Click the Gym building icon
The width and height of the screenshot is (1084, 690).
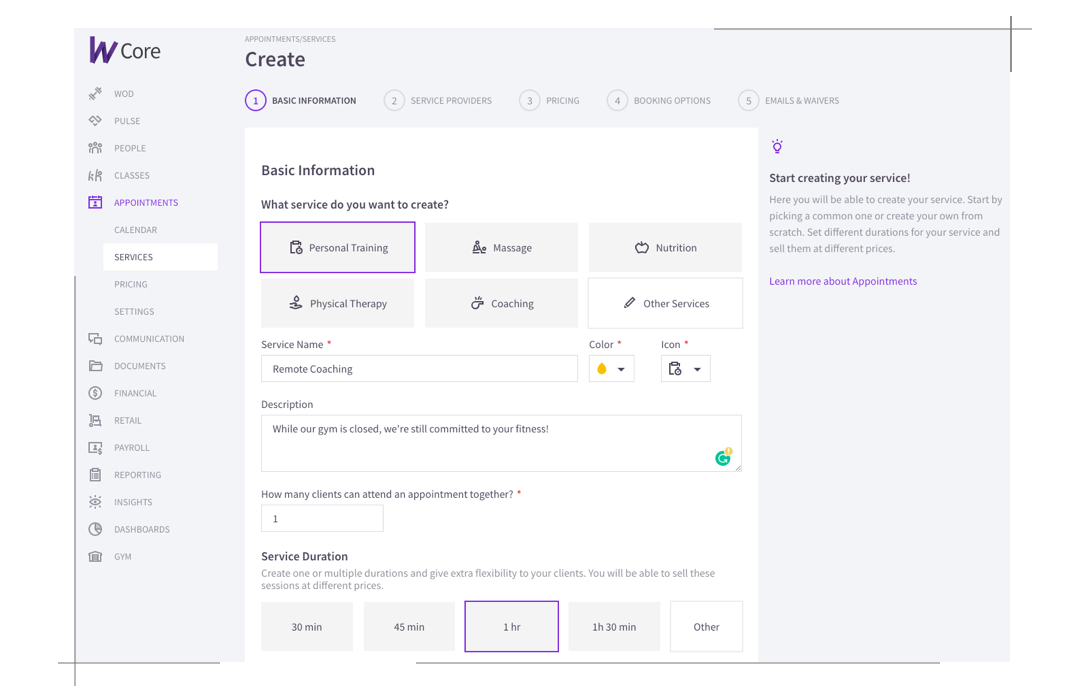95,557
